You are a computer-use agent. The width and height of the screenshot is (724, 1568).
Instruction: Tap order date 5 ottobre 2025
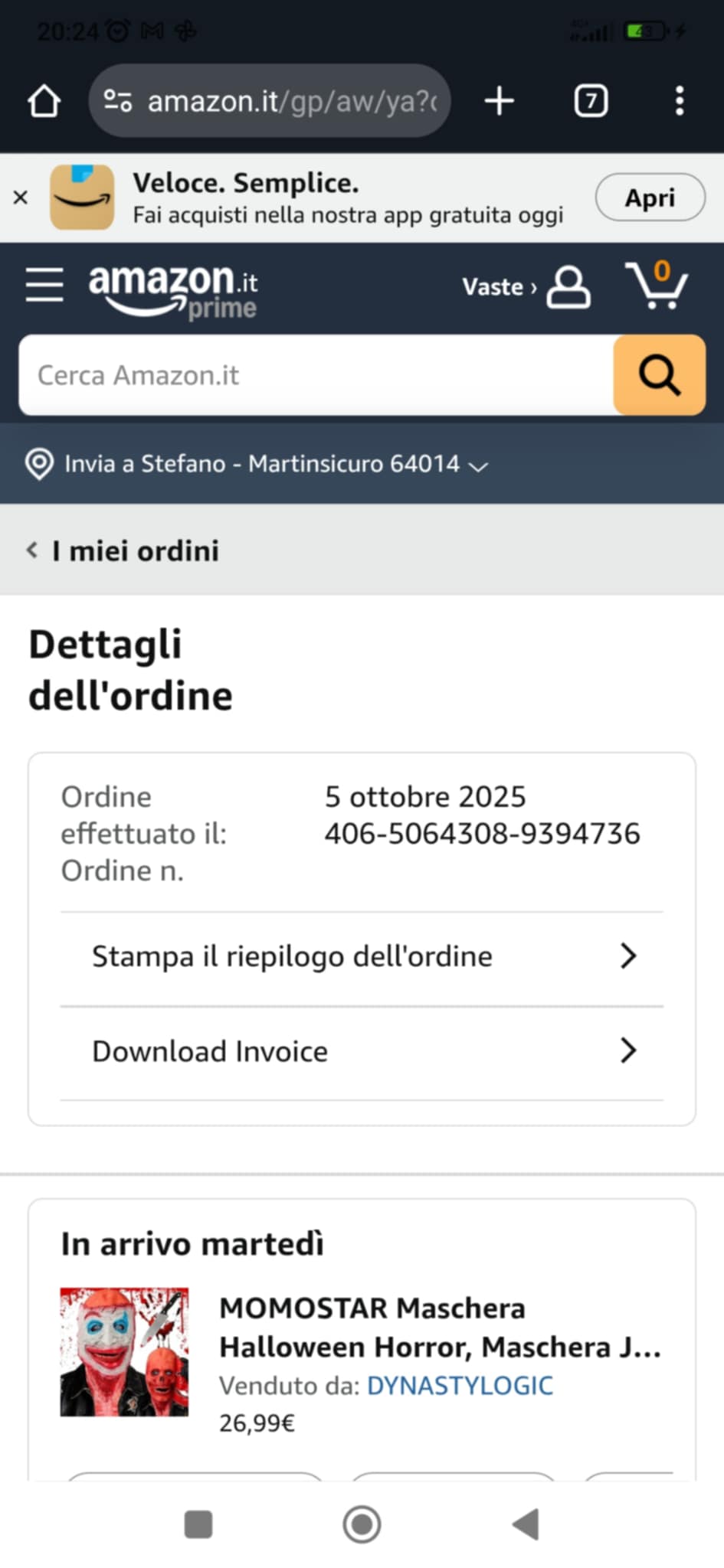coord(425,797)
